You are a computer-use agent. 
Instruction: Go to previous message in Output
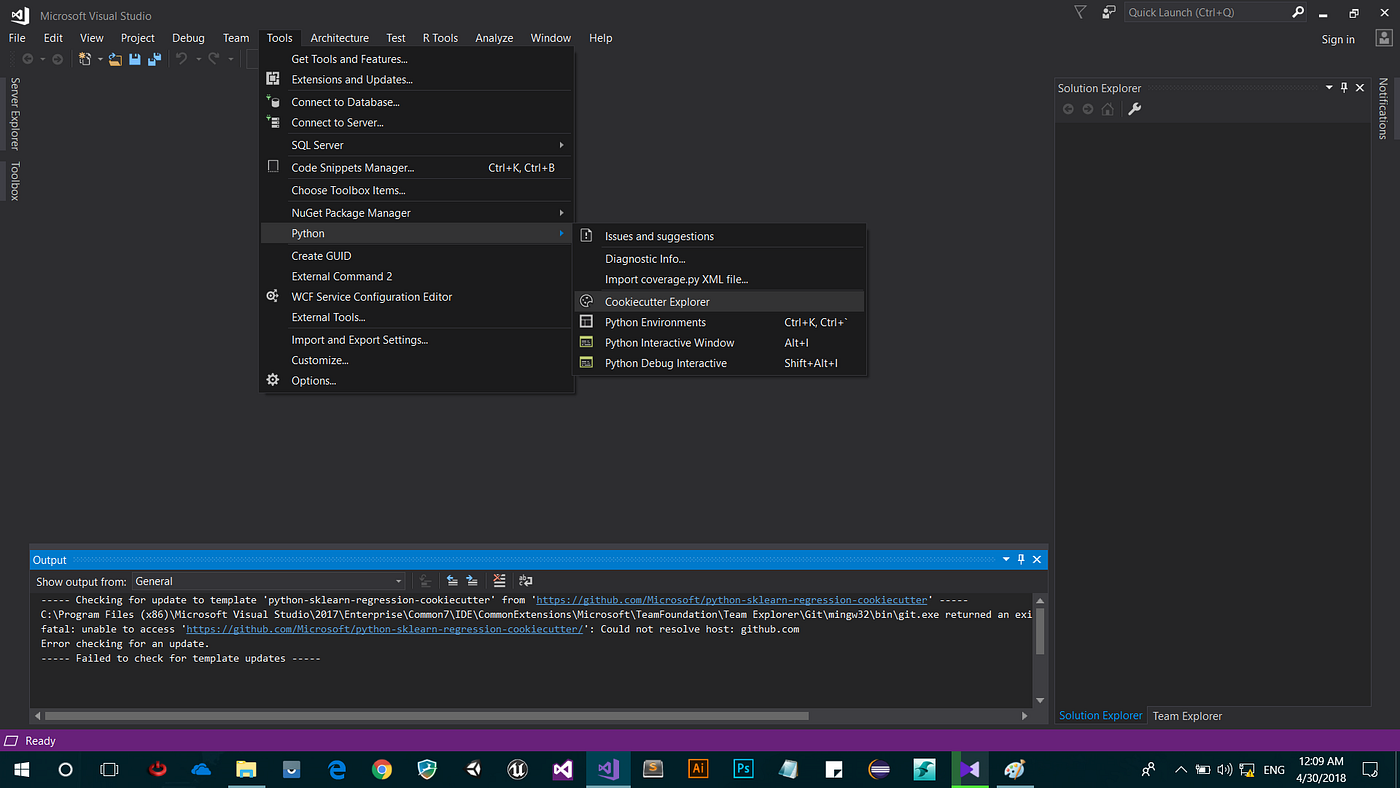coord(452,581)
